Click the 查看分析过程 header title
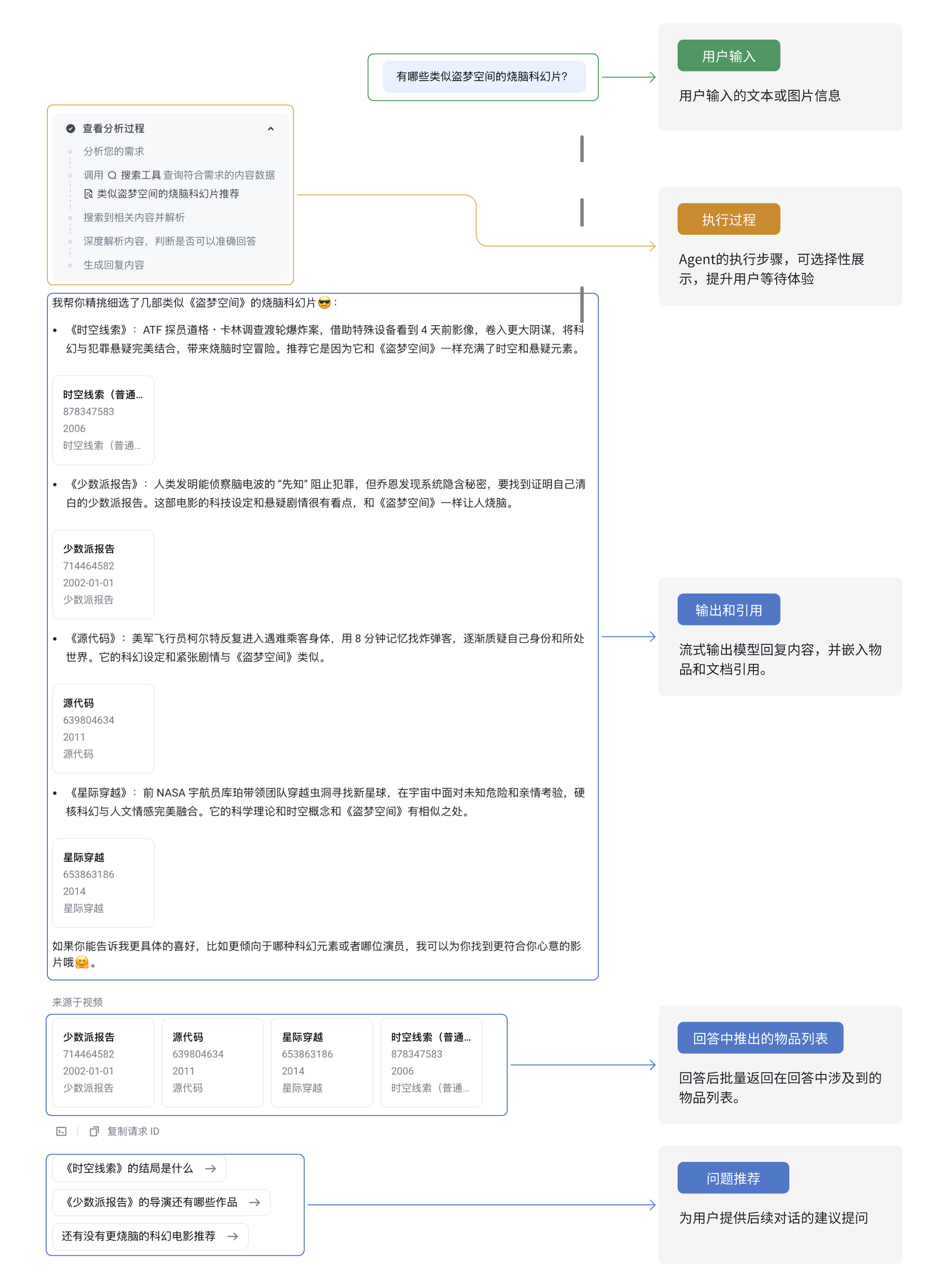926x1288 pixels. [114, 129]
